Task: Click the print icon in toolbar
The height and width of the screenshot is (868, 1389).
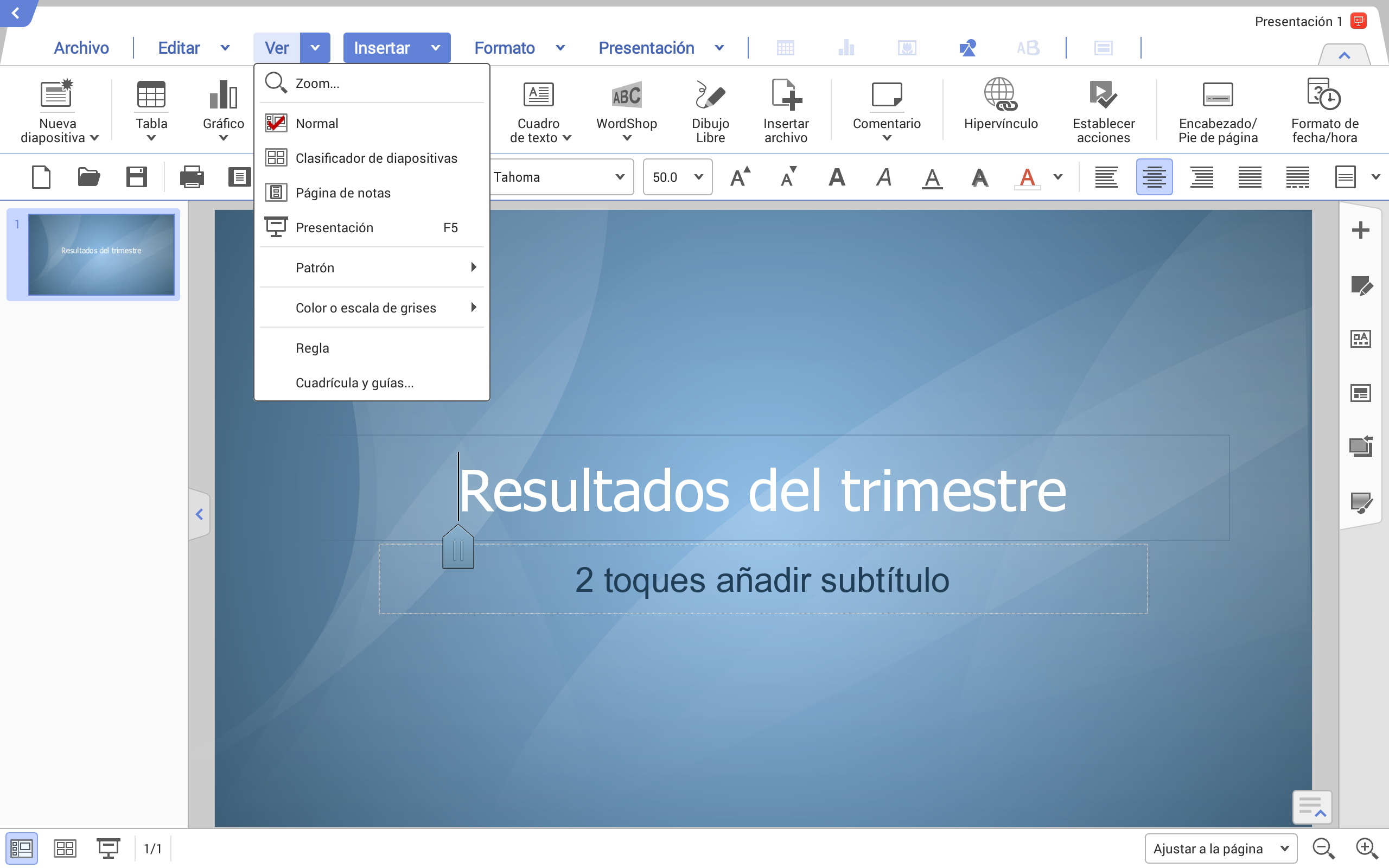Action: click(x=192, y=177)
